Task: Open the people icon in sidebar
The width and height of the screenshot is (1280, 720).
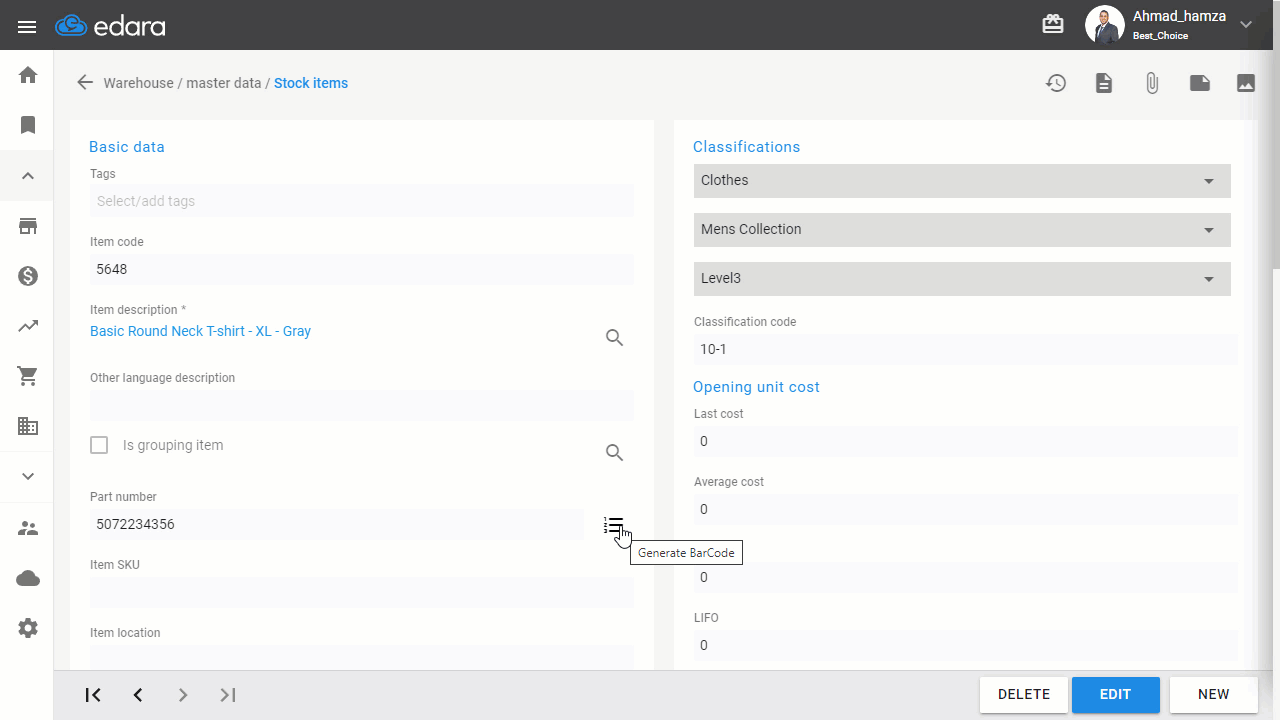Action: click(x=28, y=528)
